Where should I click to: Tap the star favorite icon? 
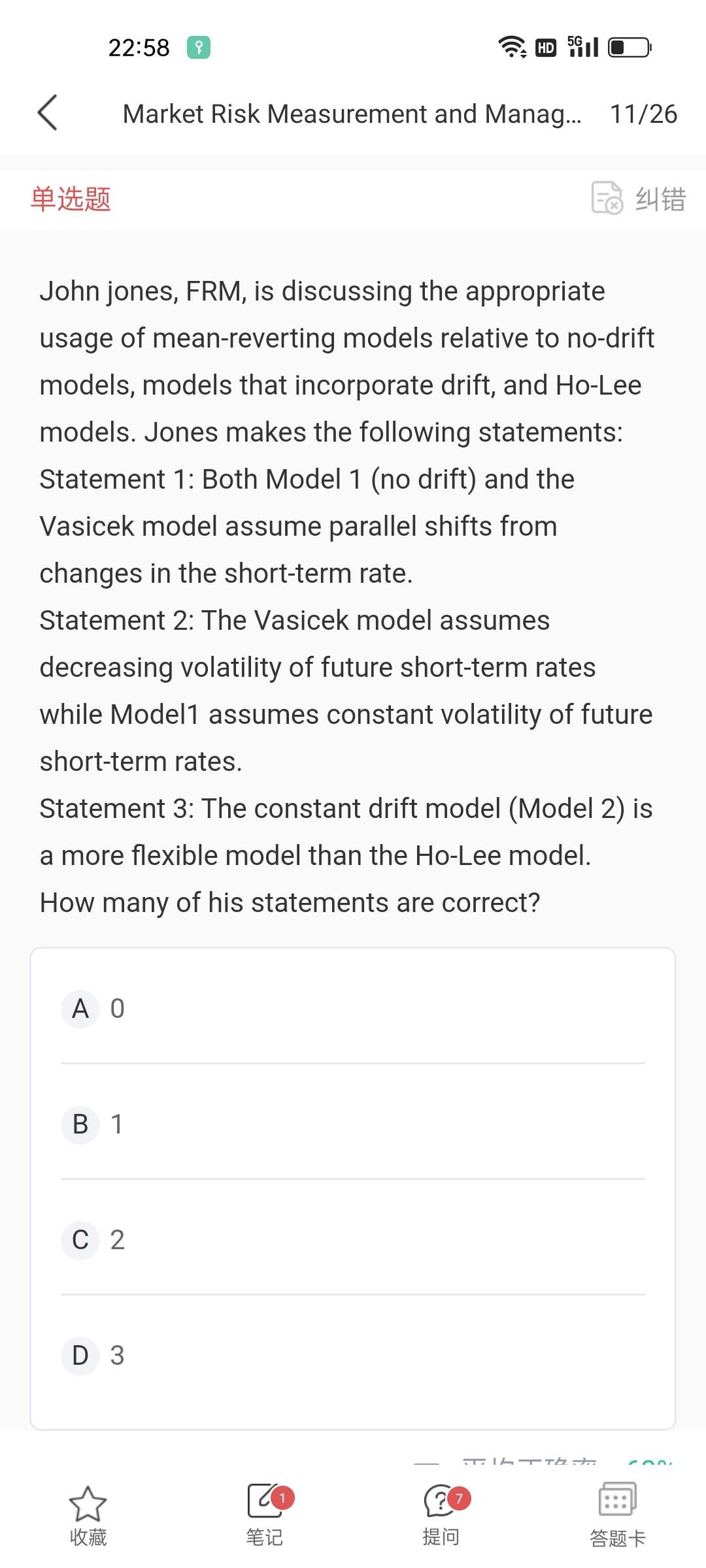point(88,1503)
